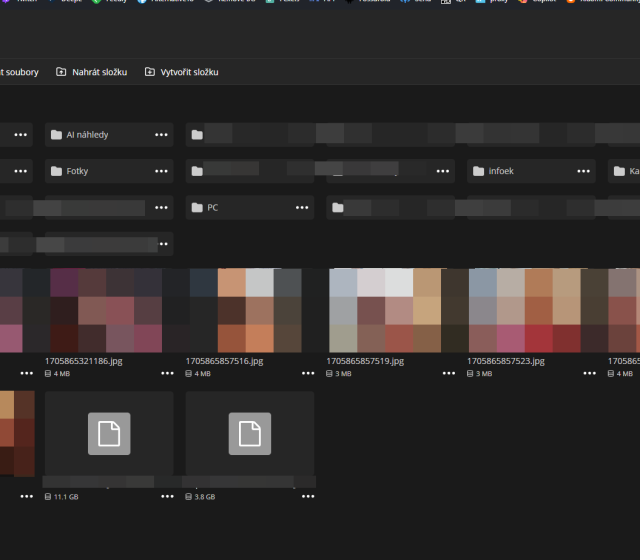Click the AI náhledy folder icon

tap(56, 135)
